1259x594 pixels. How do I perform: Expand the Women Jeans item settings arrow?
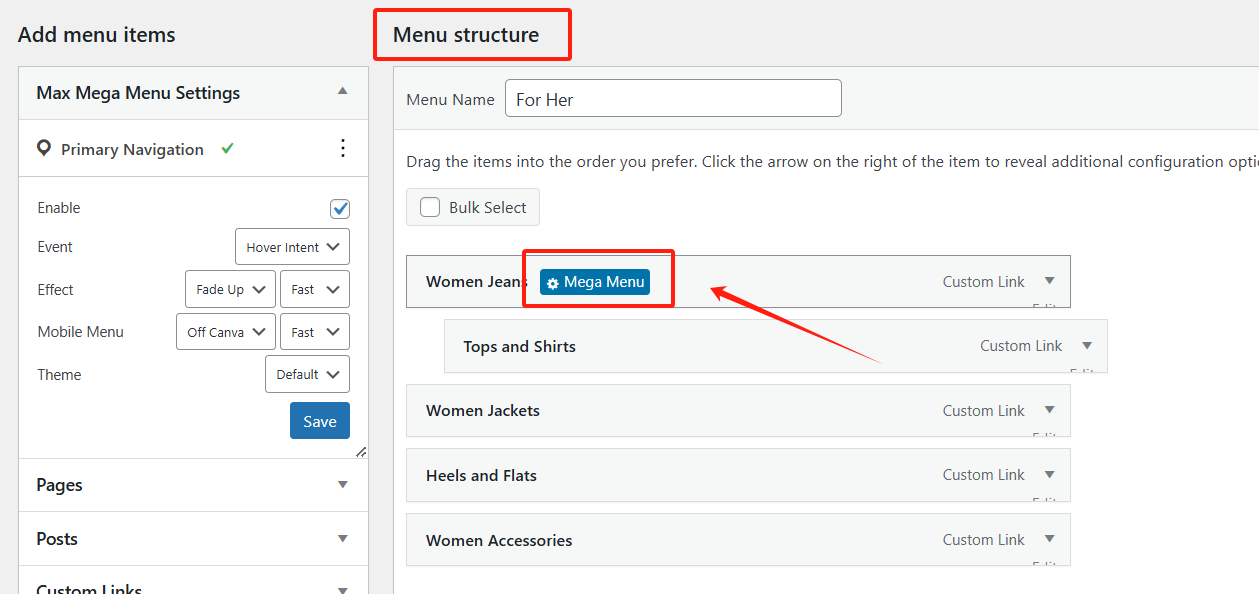coord(1049,281)
